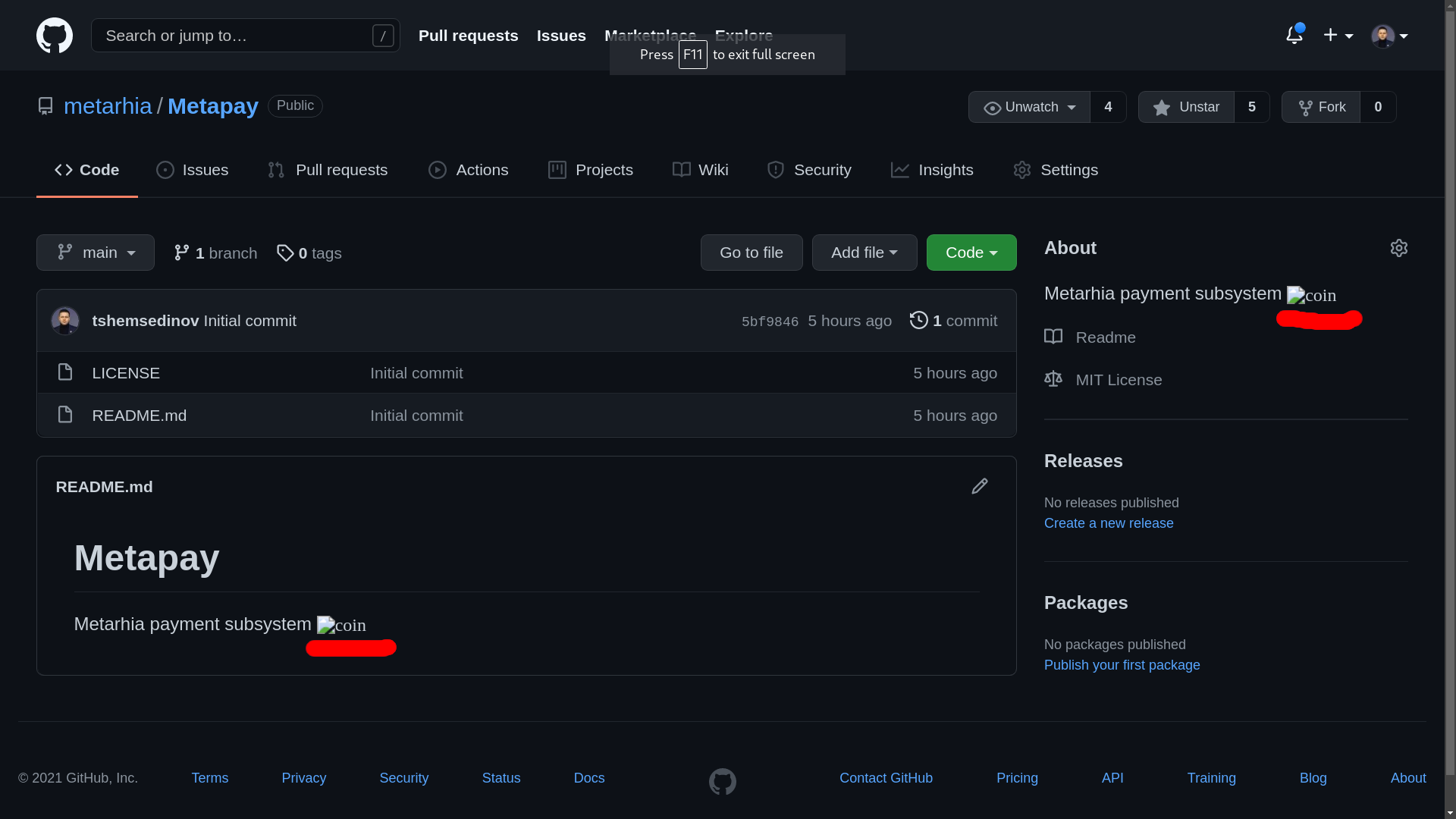Unstar the repository
1456x819 pixels.
(x=1185, y=107)
